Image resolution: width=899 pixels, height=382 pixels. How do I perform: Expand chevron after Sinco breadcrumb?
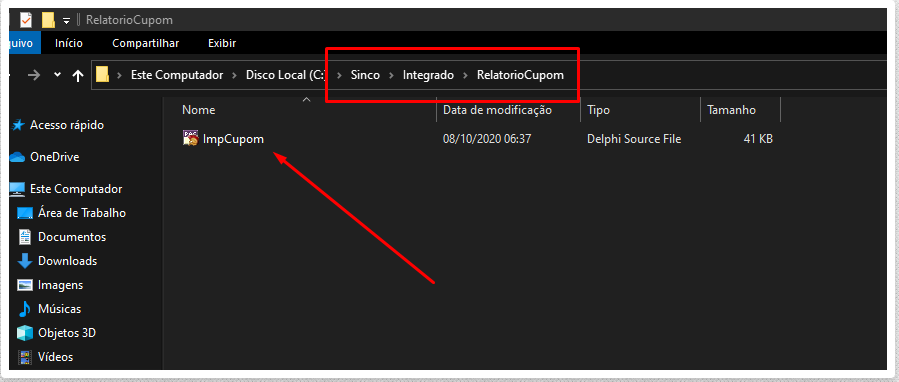[392, 75]
